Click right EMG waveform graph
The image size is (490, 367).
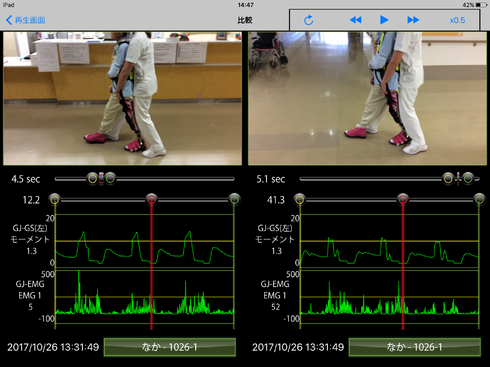(390, 297)
